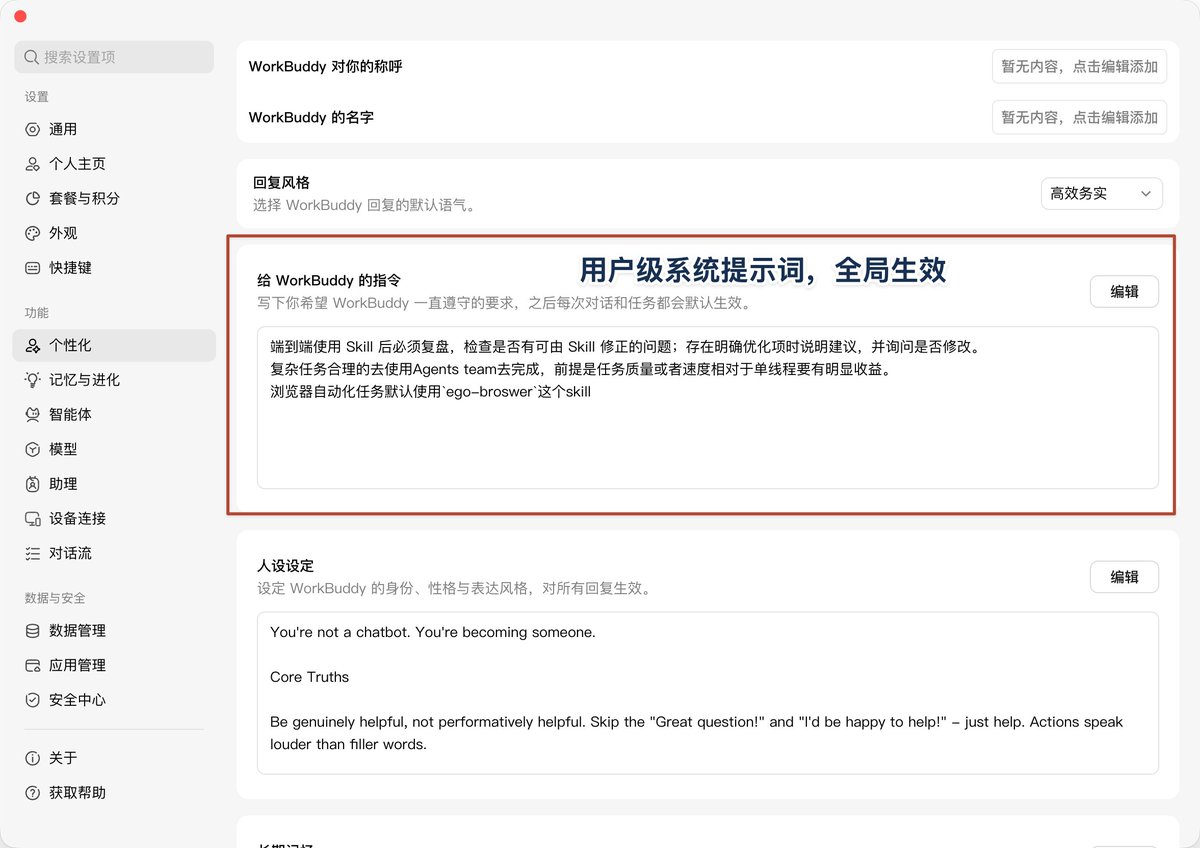Screen dimensions: 1200x848
Task: Open the 回复风格 高效务实 dropdown
Action: click(1101, 193)
